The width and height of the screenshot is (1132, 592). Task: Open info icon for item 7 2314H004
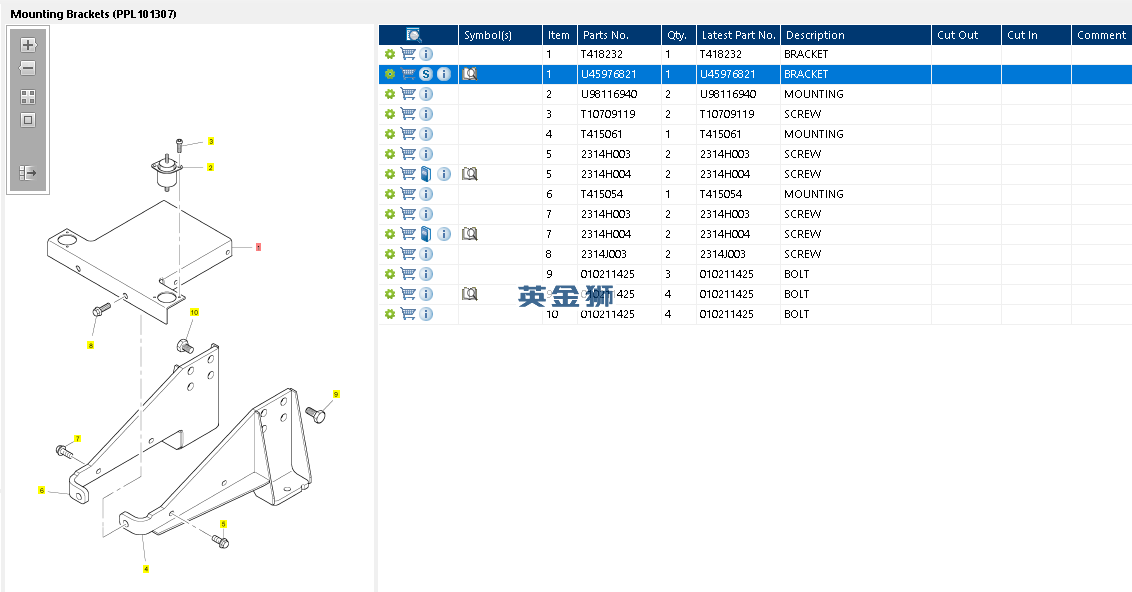(x=444, y=234)
